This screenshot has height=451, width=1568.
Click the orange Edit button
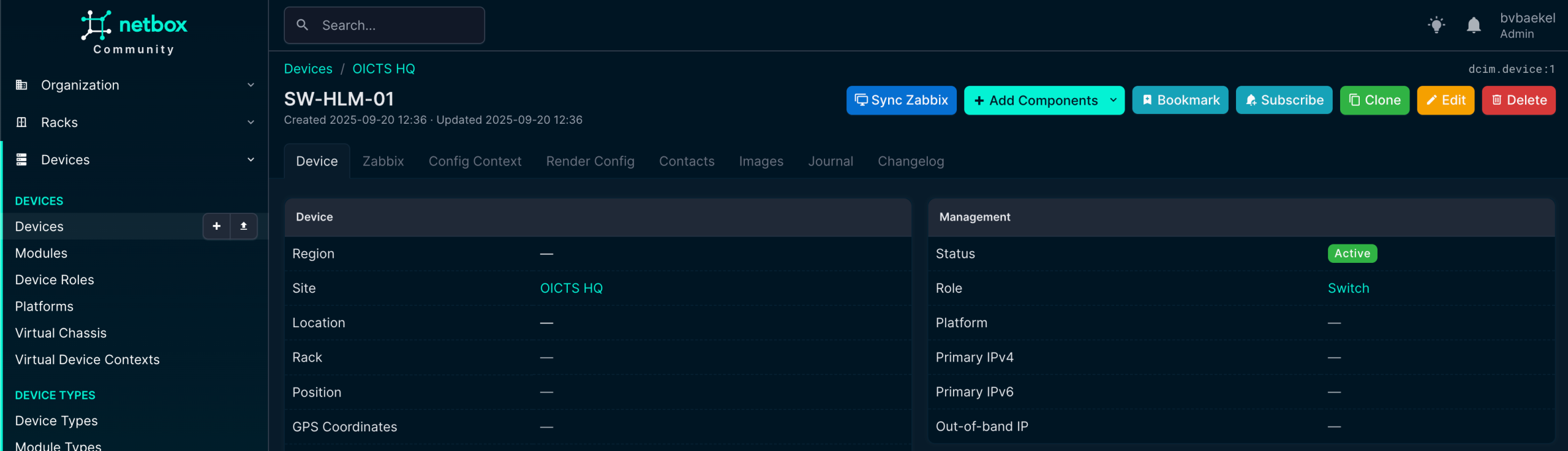click(1445, 100)
